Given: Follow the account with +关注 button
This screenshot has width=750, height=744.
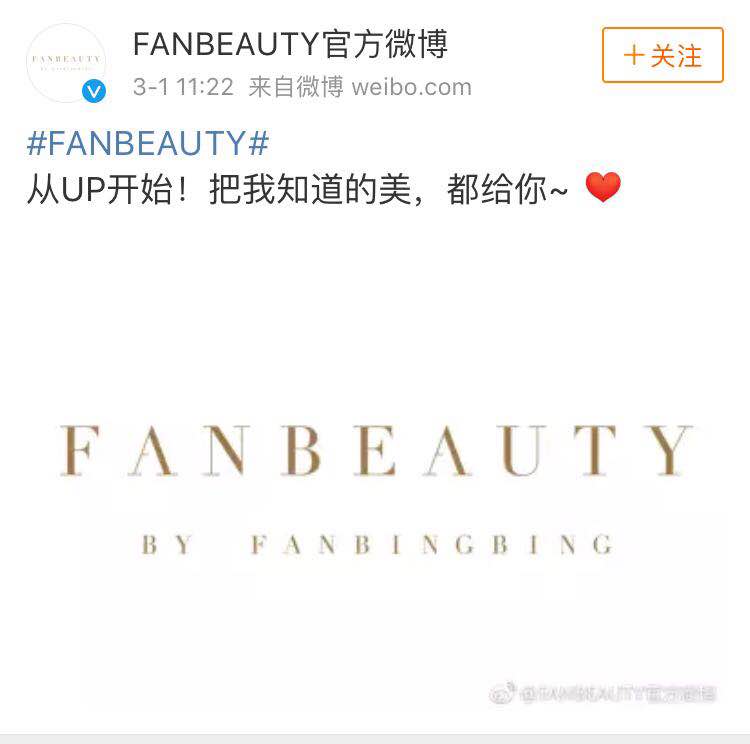Looking at the screenshot, I should pyautogui.click(x=662, y=55).
